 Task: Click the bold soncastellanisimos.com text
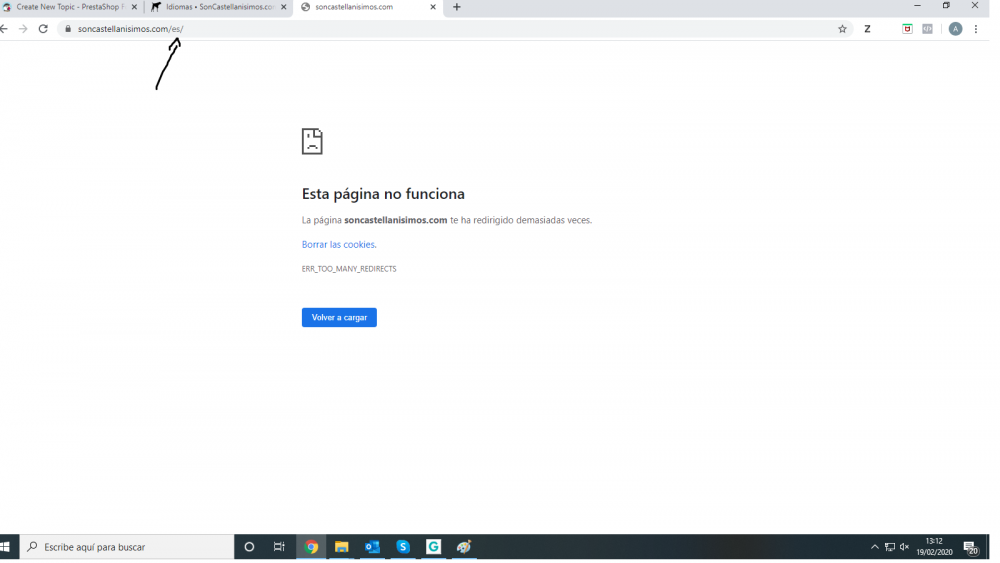coord(395,220)
